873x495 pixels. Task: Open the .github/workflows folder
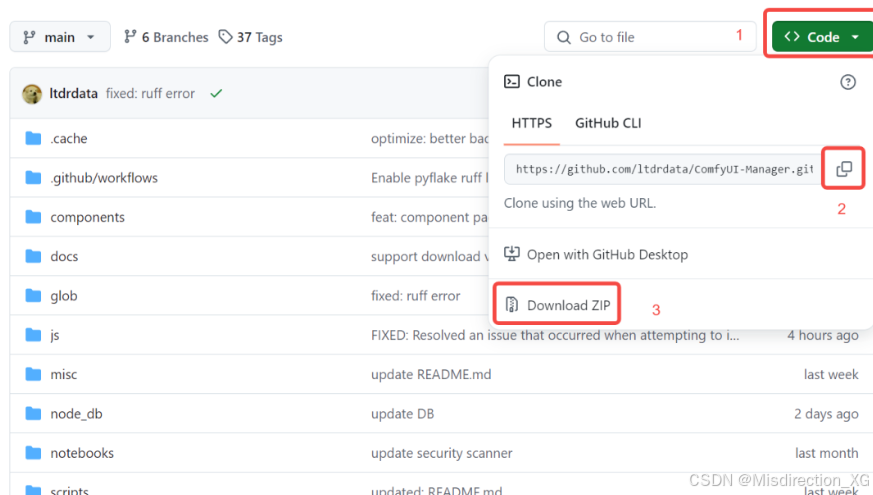pyautogui.click(x=104, y=178)
